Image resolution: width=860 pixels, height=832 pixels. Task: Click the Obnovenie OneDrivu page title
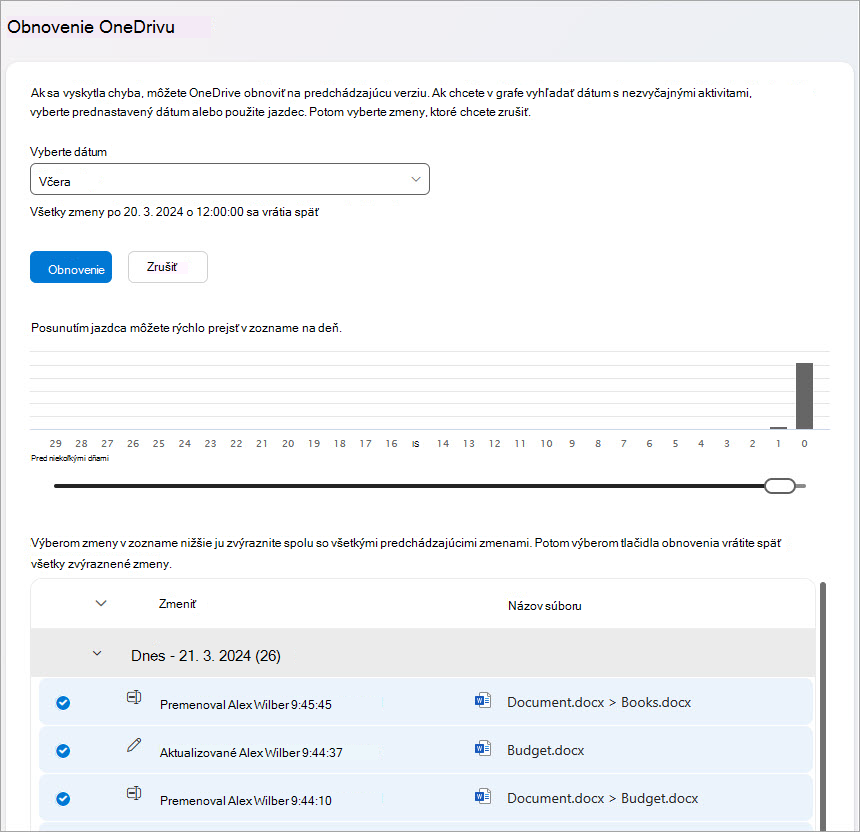(x=91, y=27)
